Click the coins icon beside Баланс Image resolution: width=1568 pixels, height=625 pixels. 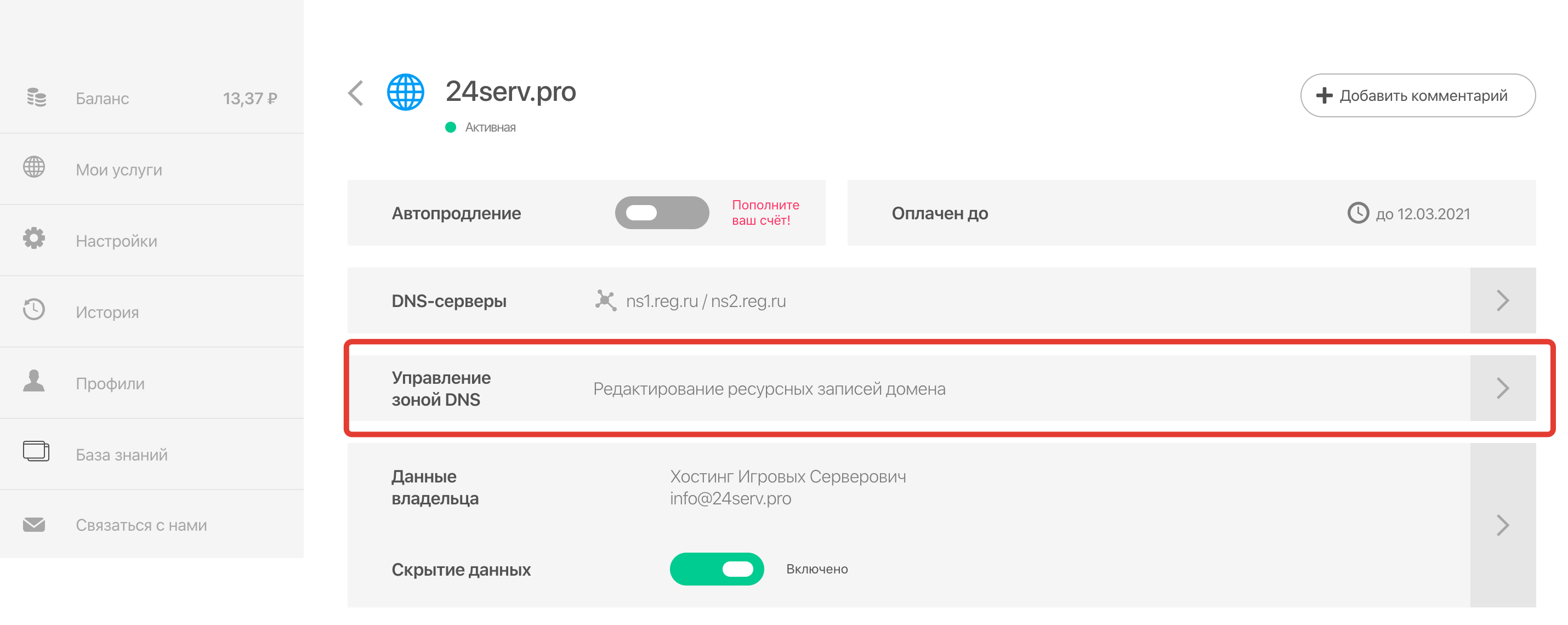36,98
